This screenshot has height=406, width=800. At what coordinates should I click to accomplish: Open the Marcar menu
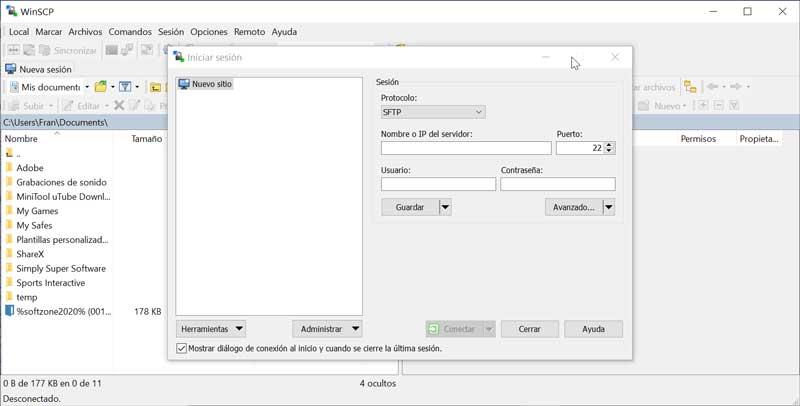click(48, 32)
